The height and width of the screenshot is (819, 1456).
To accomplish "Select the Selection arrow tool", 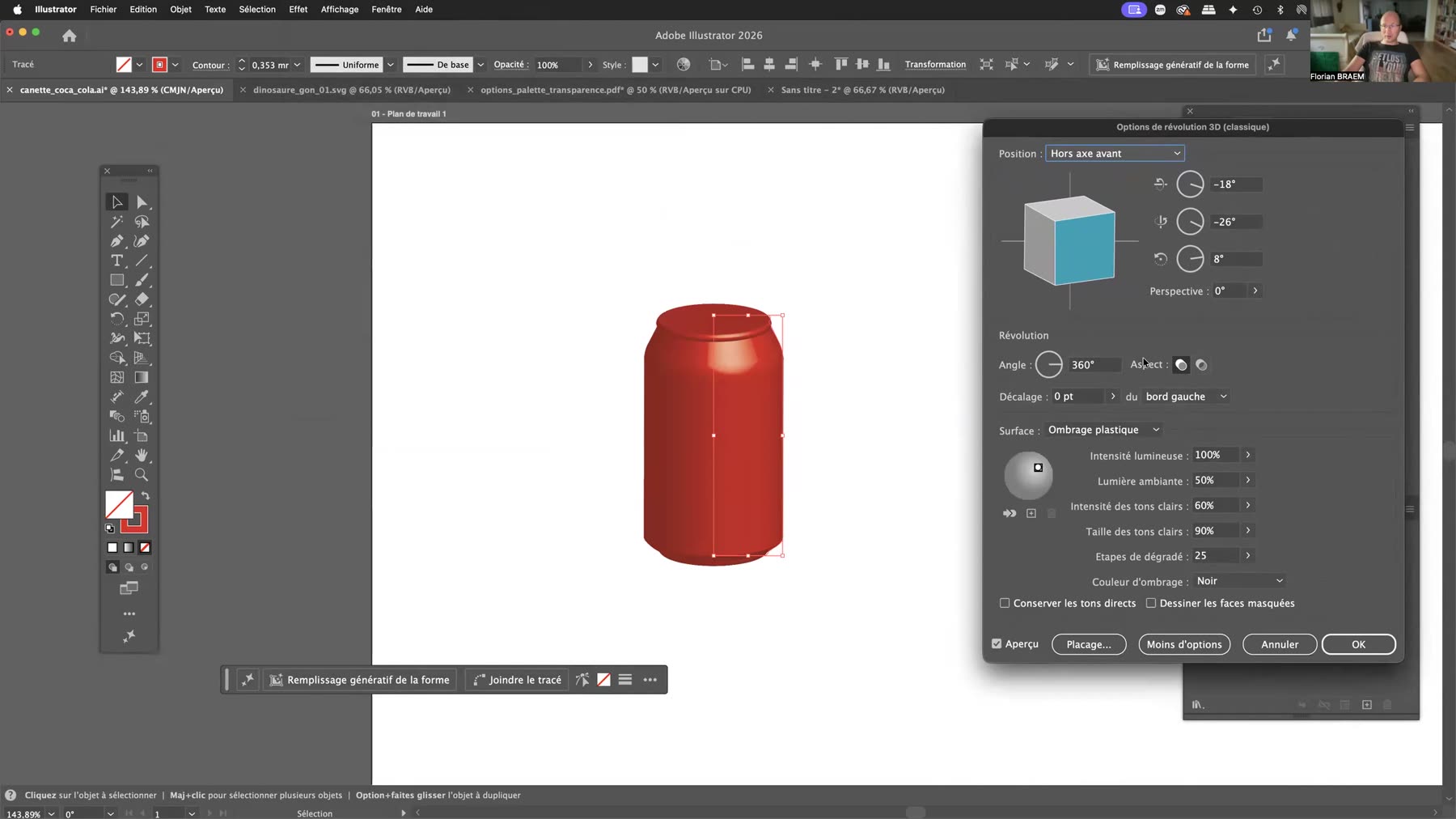I will coord(117,202).
